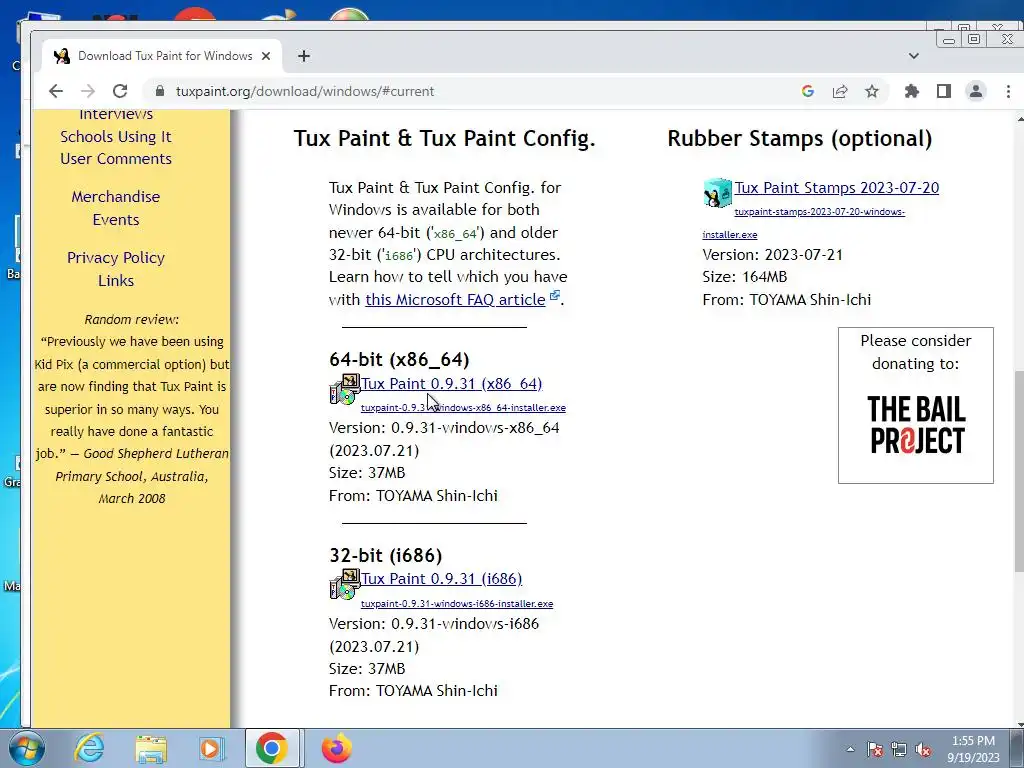The image size is (1024, 768).
Task: Select the Download Tux Paint for Windows tab
Action: pos(162,56)
